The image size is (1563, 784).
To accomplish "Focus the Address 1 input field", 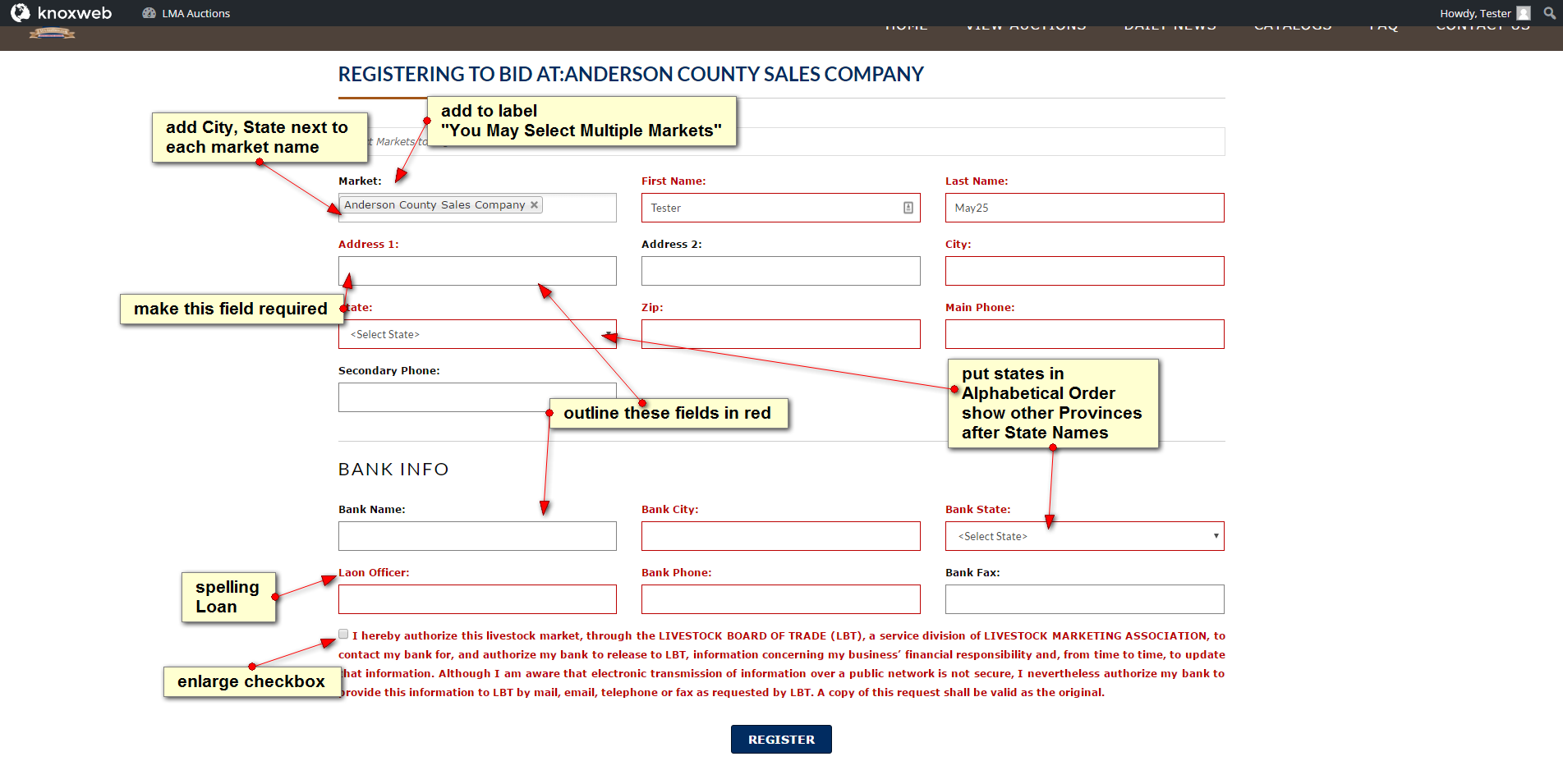I will 477,271.
